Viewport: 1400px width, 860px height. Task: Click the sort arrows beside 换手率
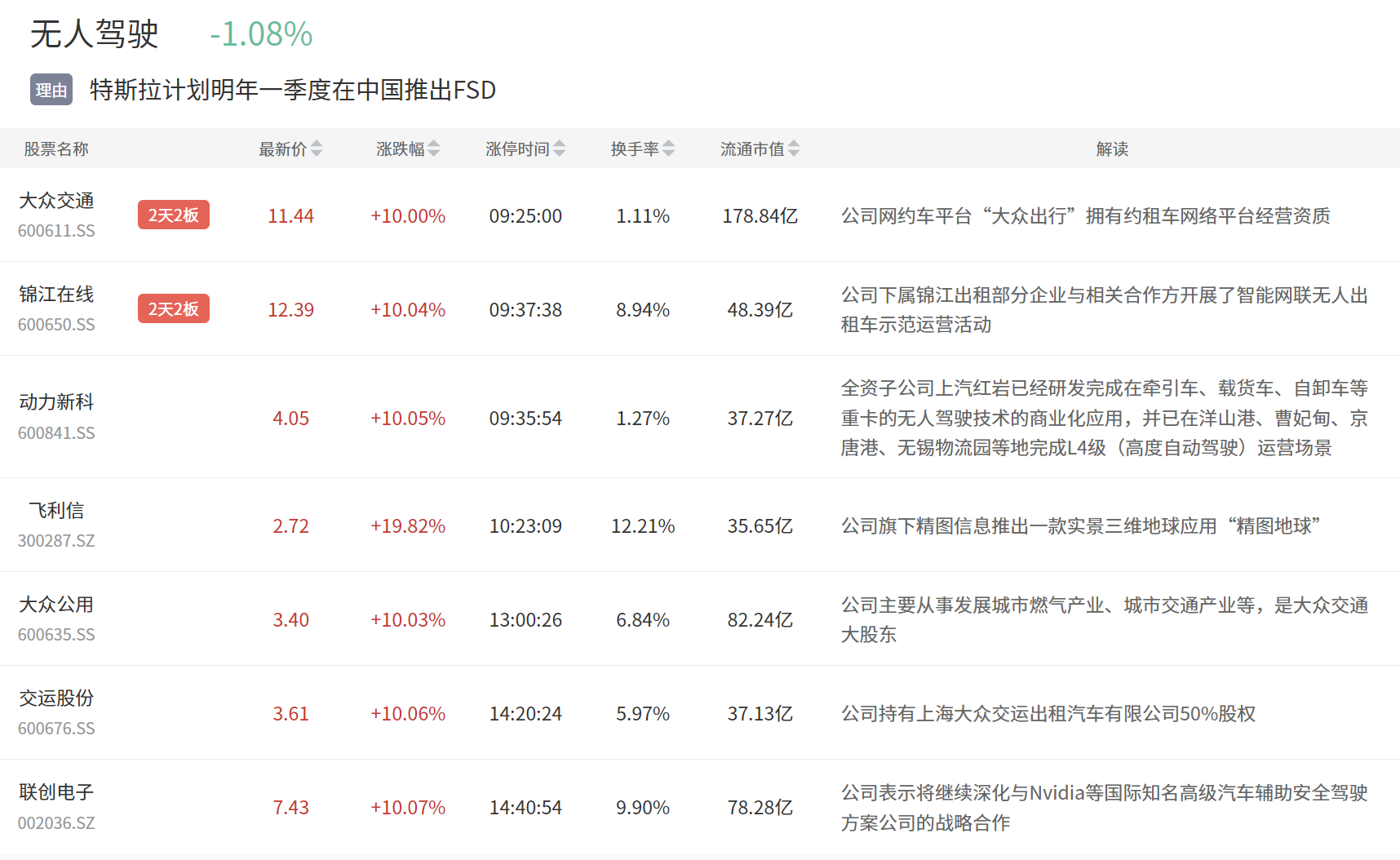669,149
